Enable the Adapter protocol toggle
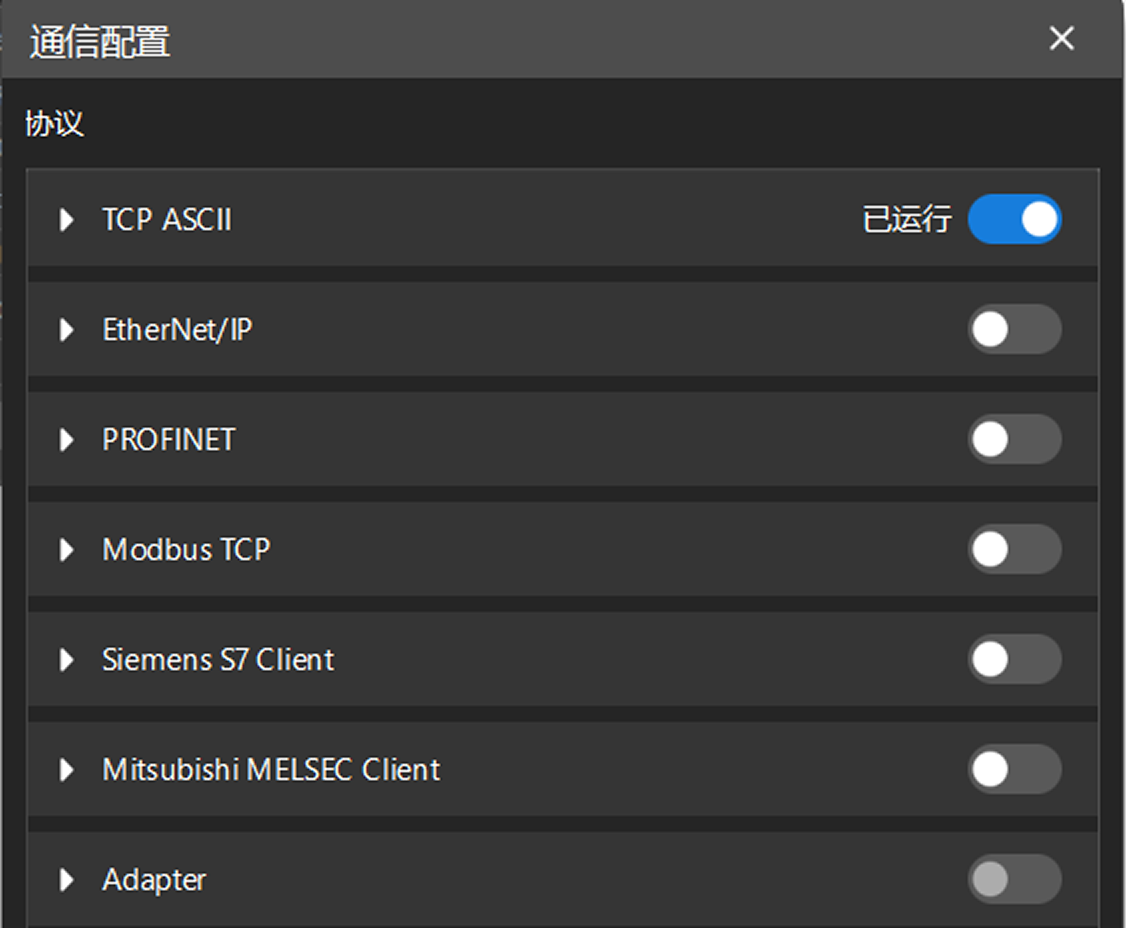The width and height of the screenshot is (1126, 928). tap(1015, 880)
